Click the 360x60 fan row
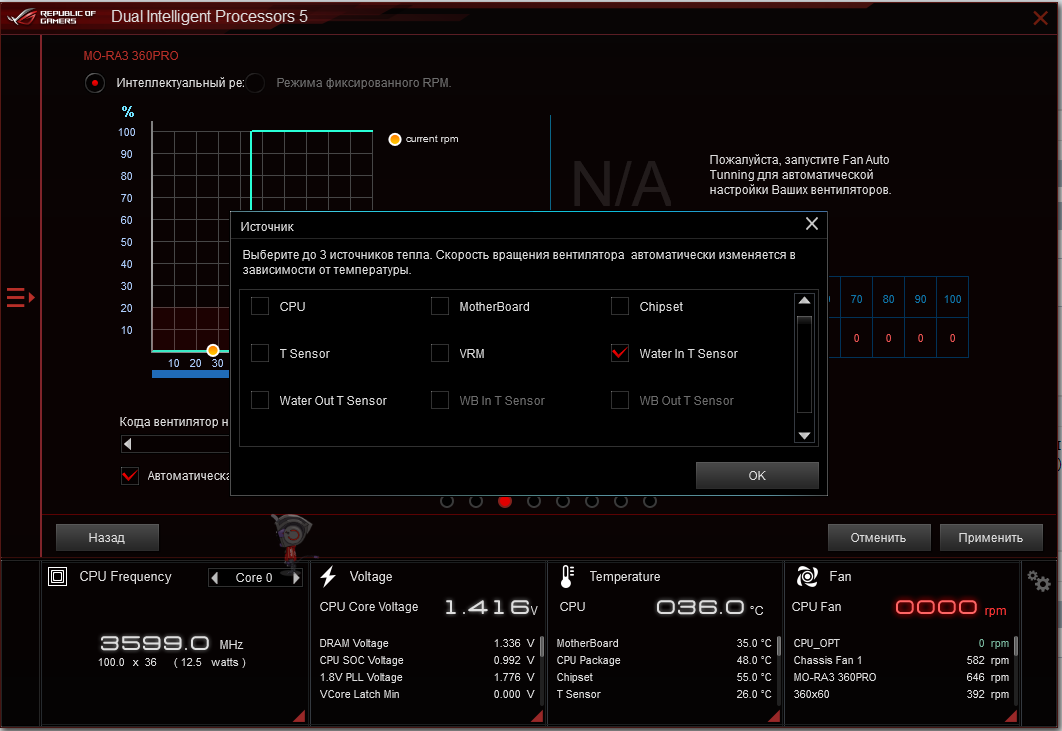This screenshot has width=1062, height=731. point(901,694)
